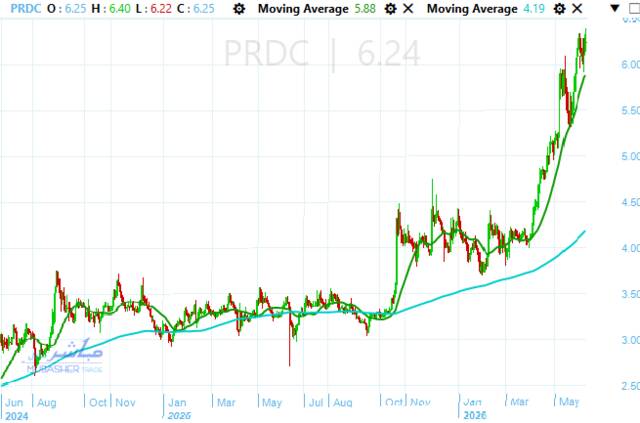Open settings gear next to PRDC price values
This screenshot has width=640, height=423.
point(239,9)
